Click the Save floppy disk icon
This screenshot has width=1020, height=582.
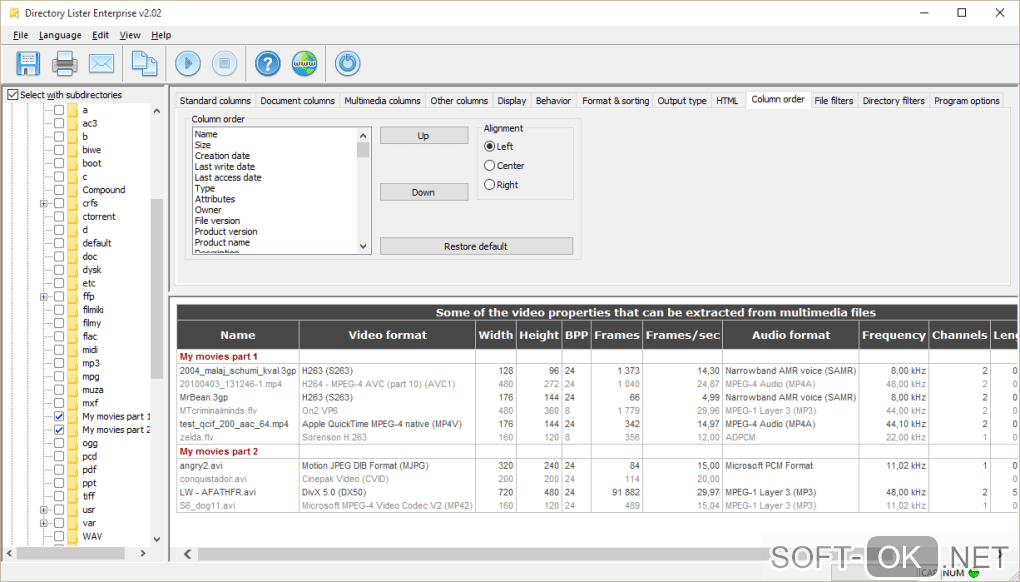pos(27,63)
